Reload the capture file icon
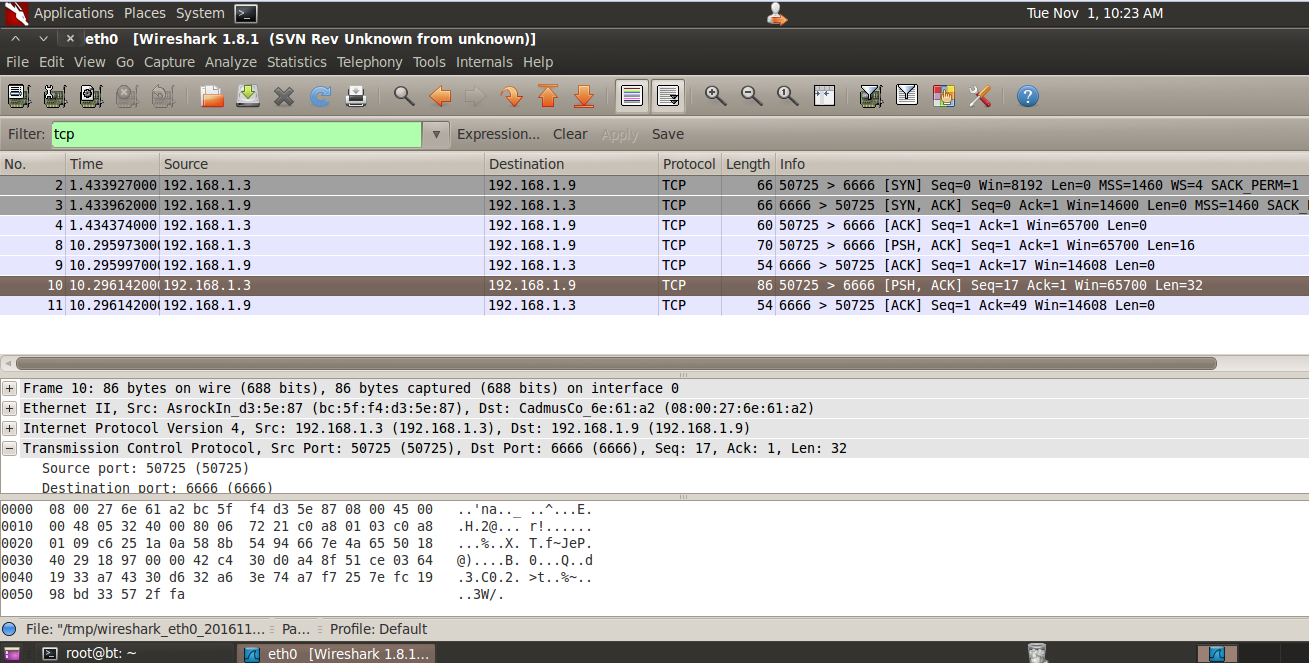The width and height of the screenshot is (1309, 663). 320,96
